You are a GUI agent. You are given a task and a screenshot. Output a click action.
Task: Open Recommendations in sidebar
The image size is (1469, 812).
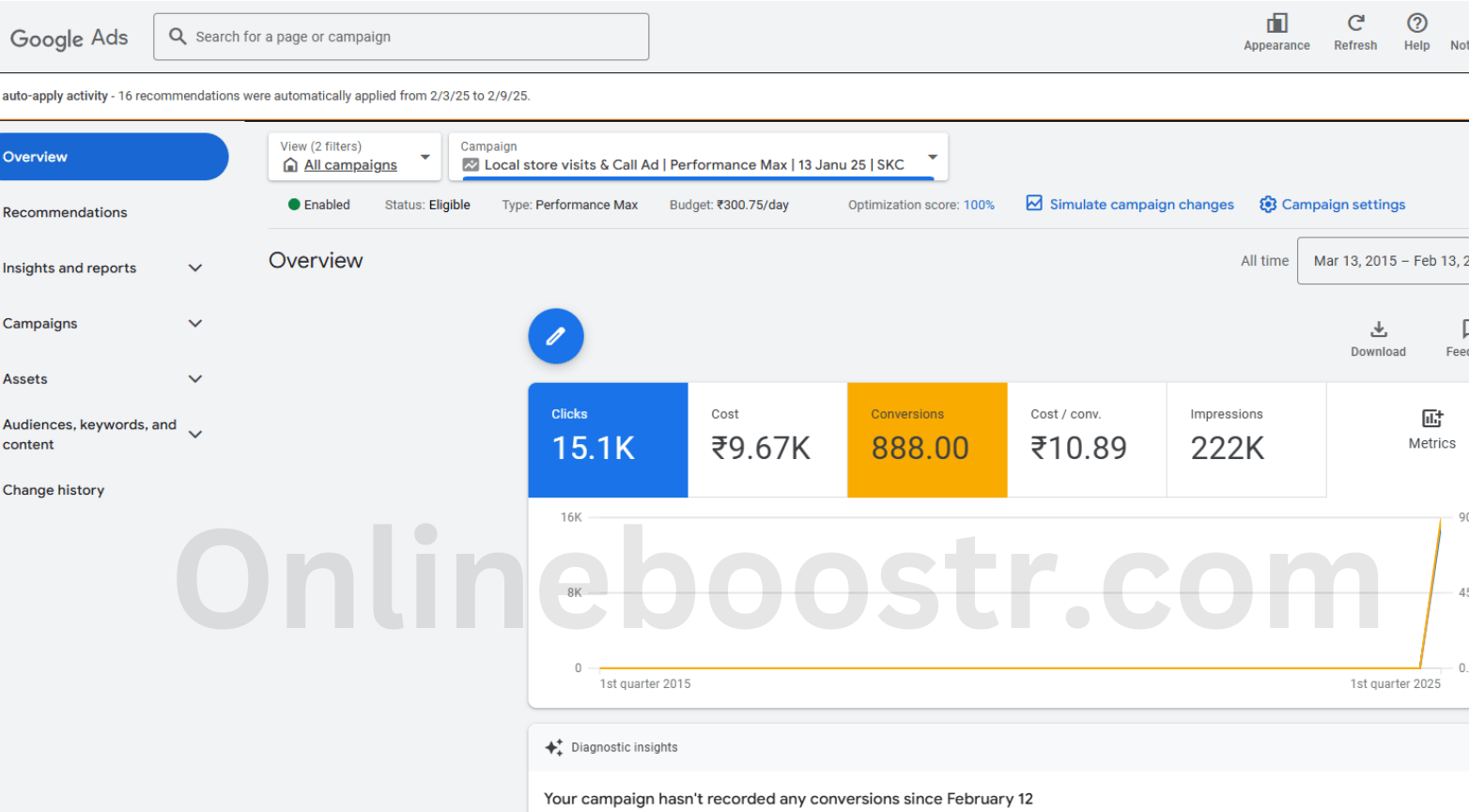click(x=65, y=212)
